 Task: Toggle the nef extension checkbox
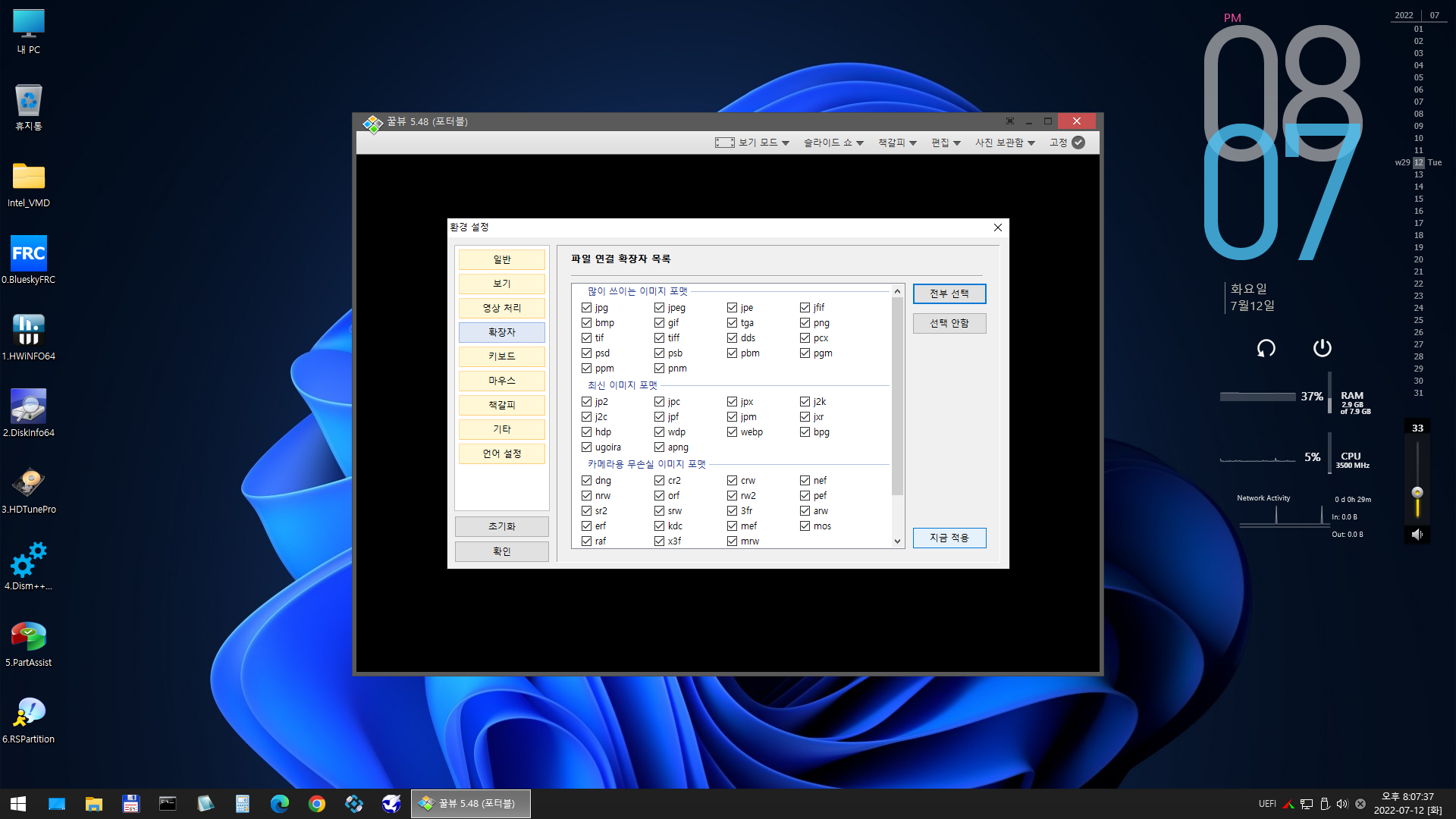(x=805, y=481)
